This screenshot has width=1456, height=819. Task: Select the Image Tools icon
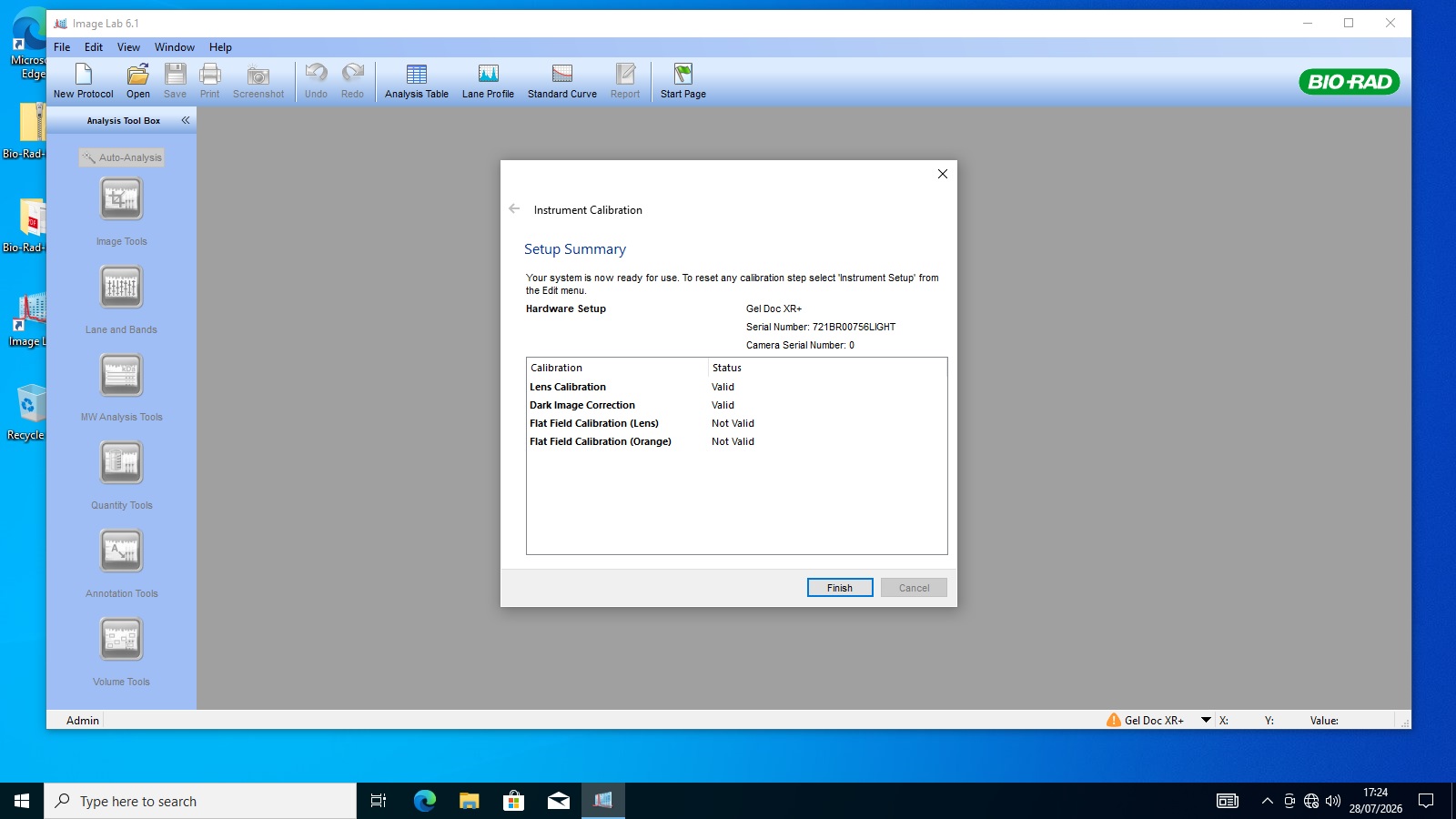[x=121, y=199]
